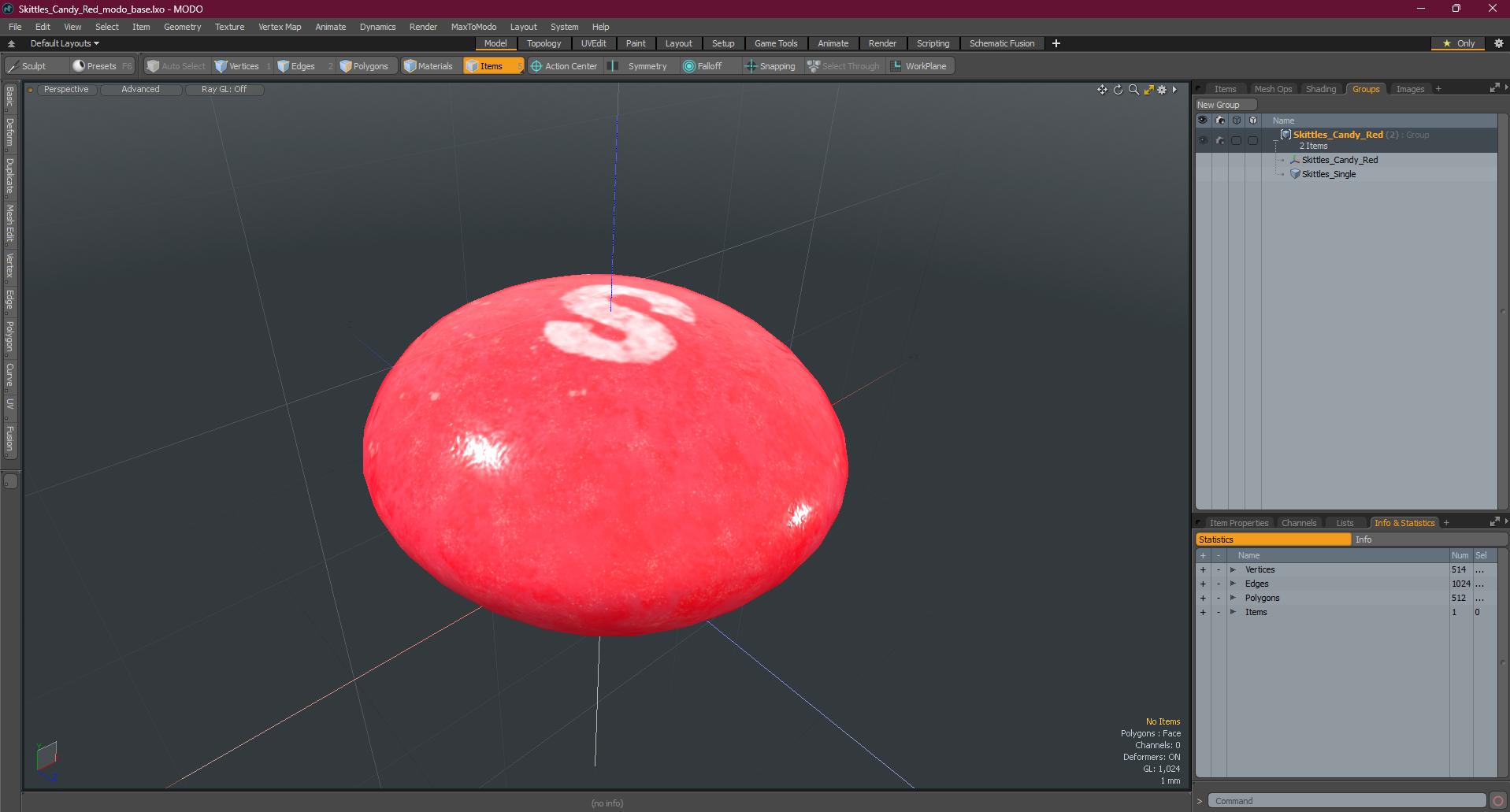1510x812 pixels.
Task: Toggle the first checkbox in the group row
Action: coord(1237,140)
